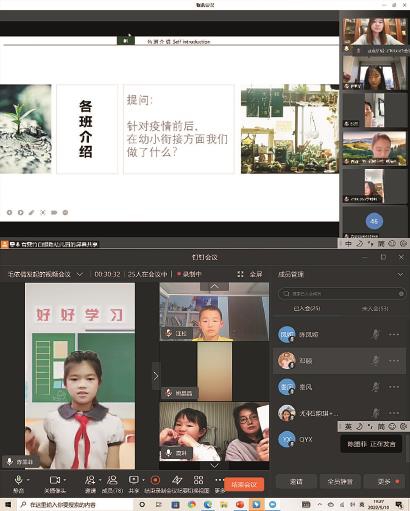Switch IME English mode in lower language bar
Screen dimensions: 410x511
tap(348, 426)
